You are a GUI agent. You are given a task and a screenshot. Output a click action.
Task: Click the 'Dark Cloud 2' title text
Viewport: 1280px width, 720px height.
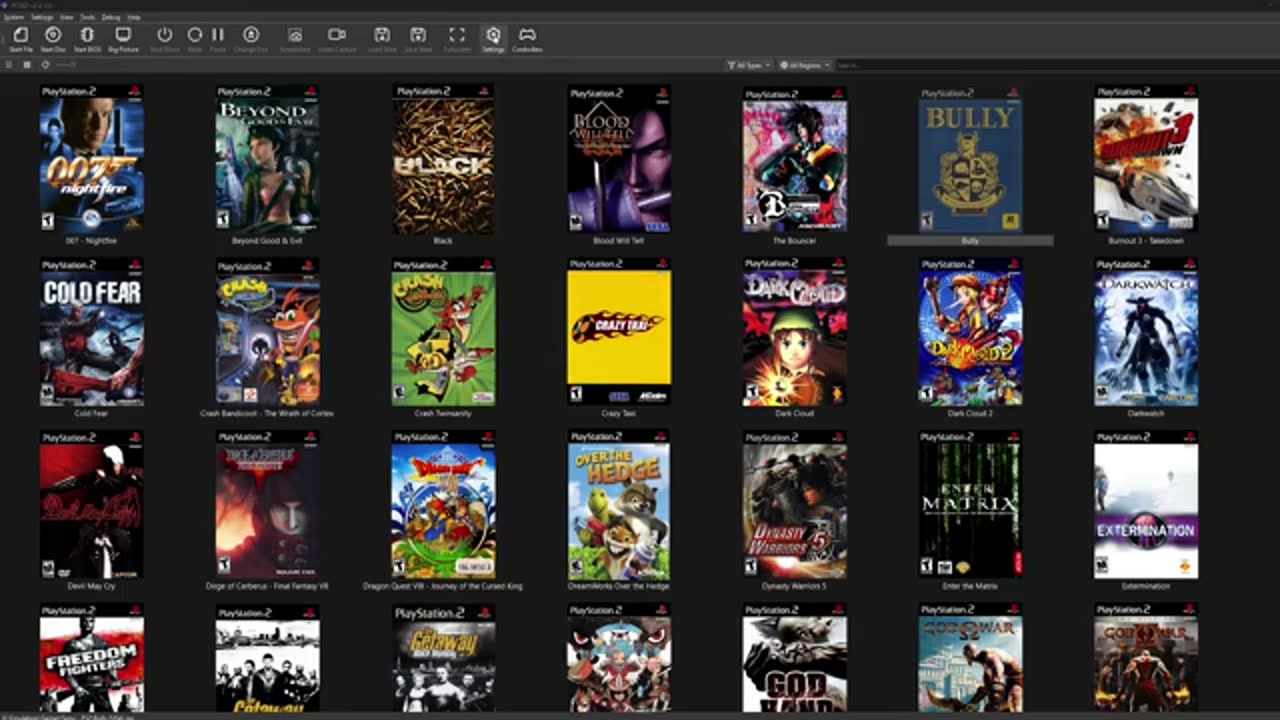970,413
